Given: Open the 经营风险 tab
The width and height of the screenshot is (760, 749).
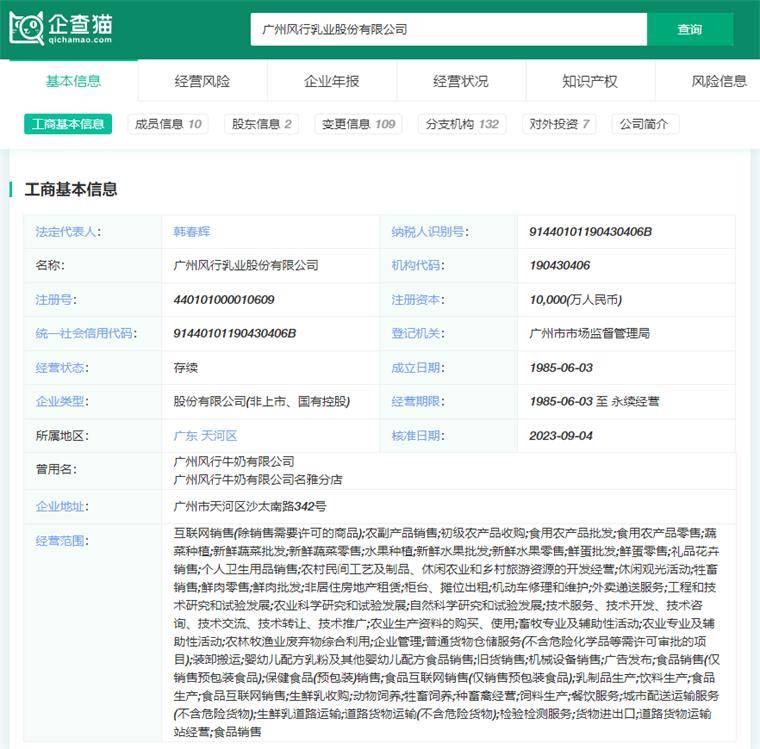Looking at the screenshot, I should [202, 81].
